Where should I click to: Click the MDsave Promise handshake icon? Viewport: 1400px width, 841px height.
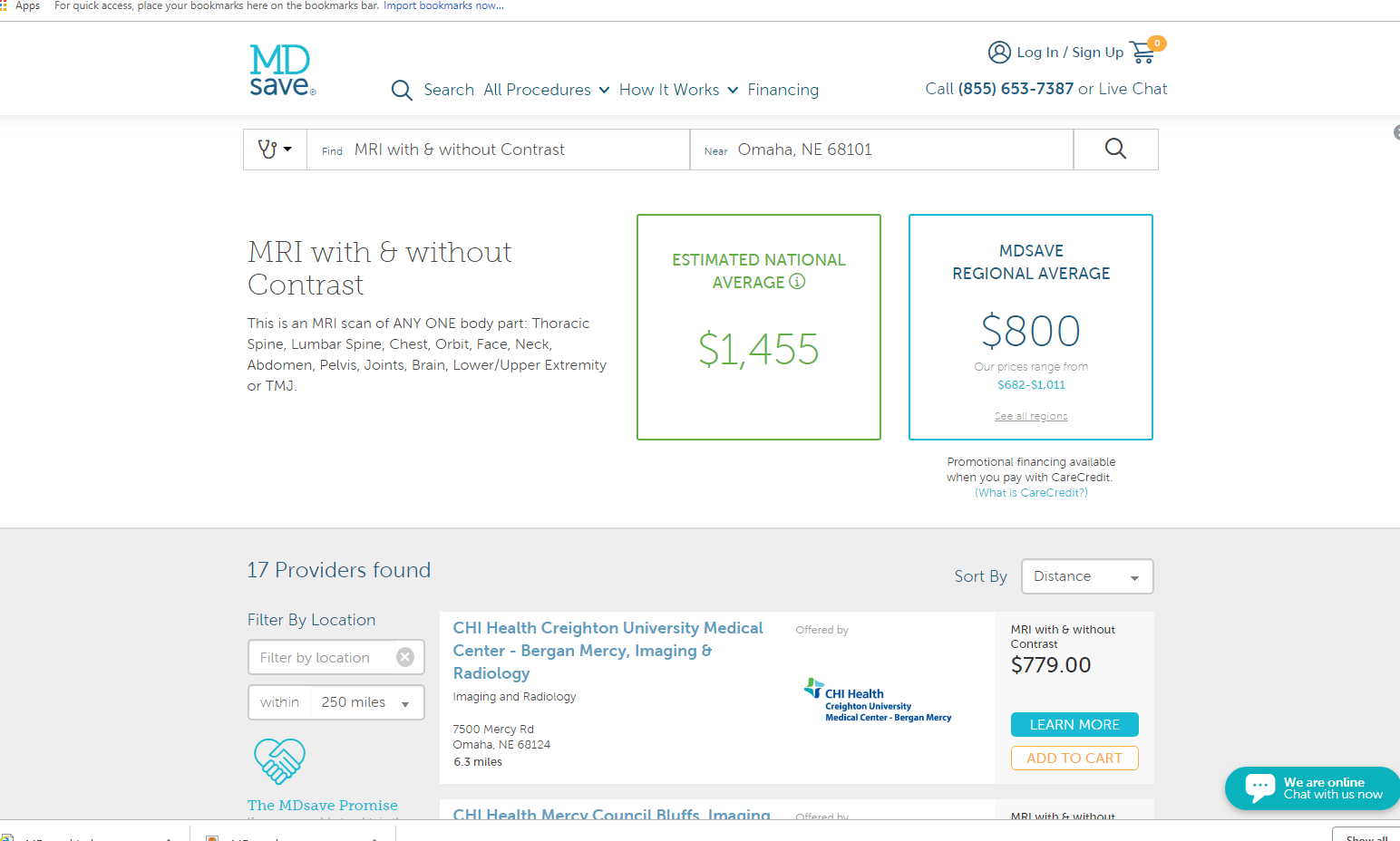[x=279, y=760]
